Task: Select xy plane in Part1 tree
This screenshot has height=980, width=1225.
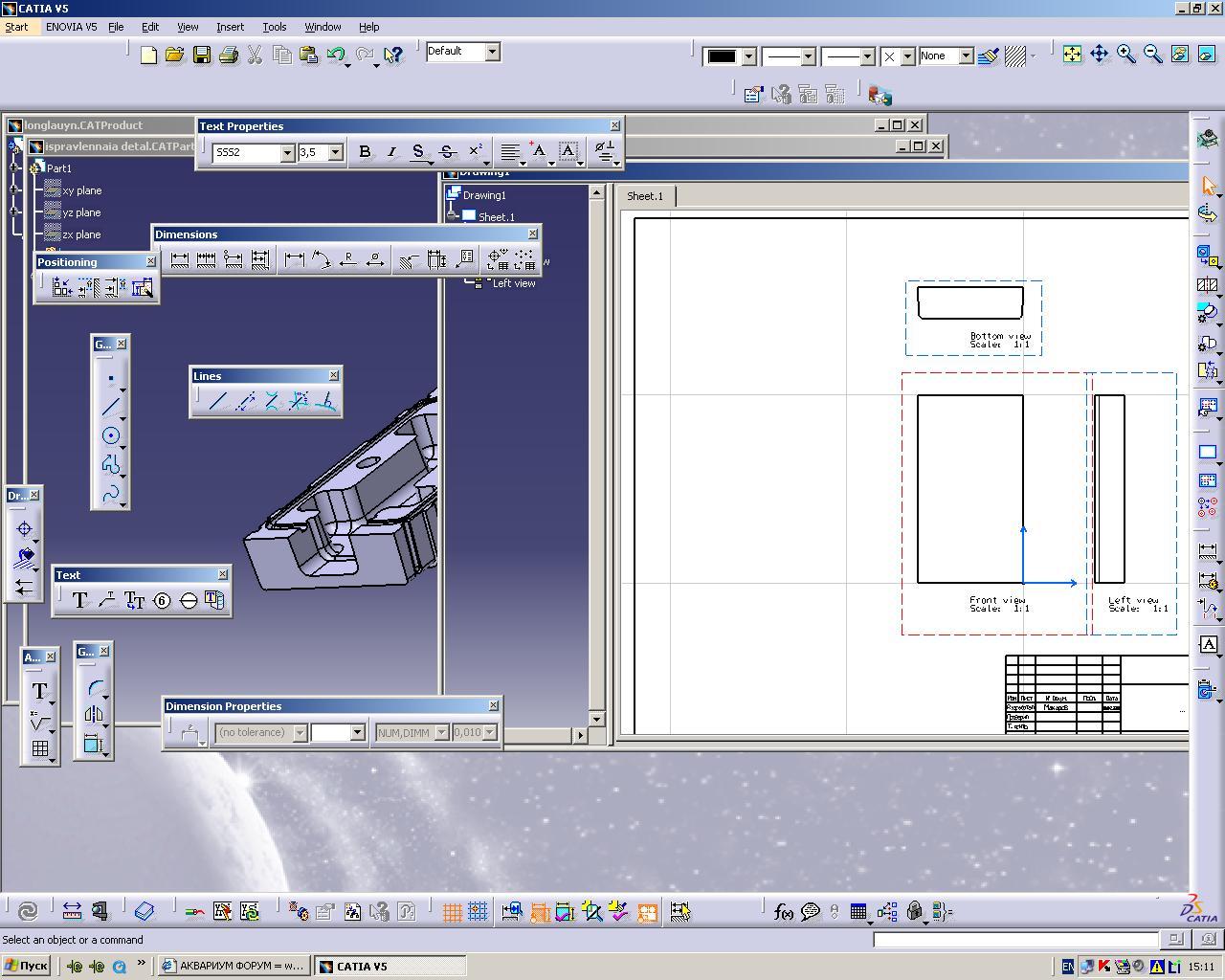Action: point(82,190)
